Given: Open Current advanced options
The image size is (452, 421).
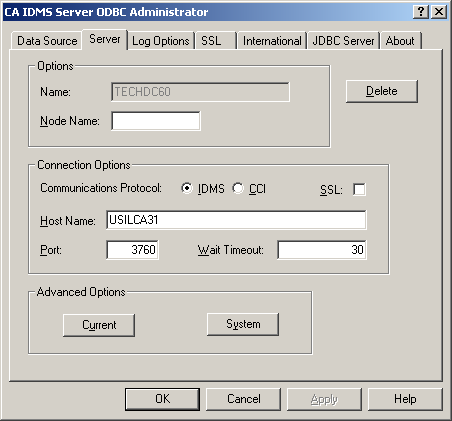Looking at the screenshot, I should [x=99, y=325].
